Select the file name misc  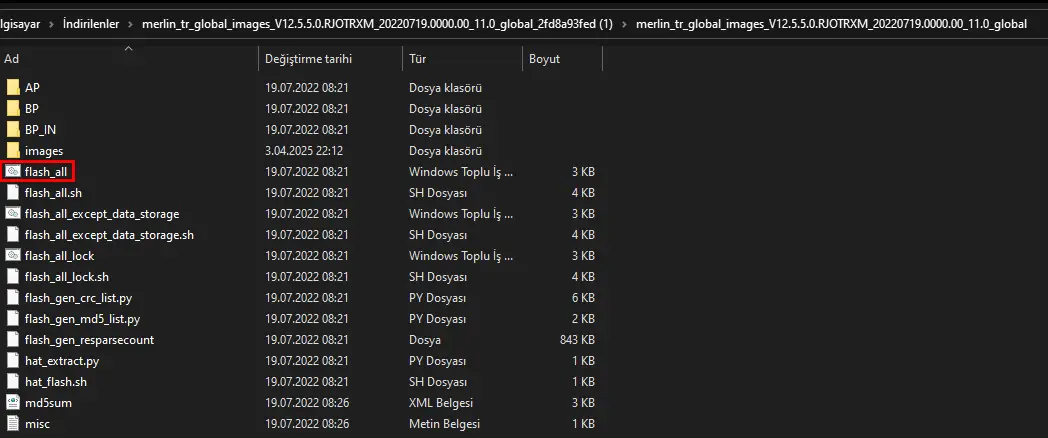tap(37, 424)
